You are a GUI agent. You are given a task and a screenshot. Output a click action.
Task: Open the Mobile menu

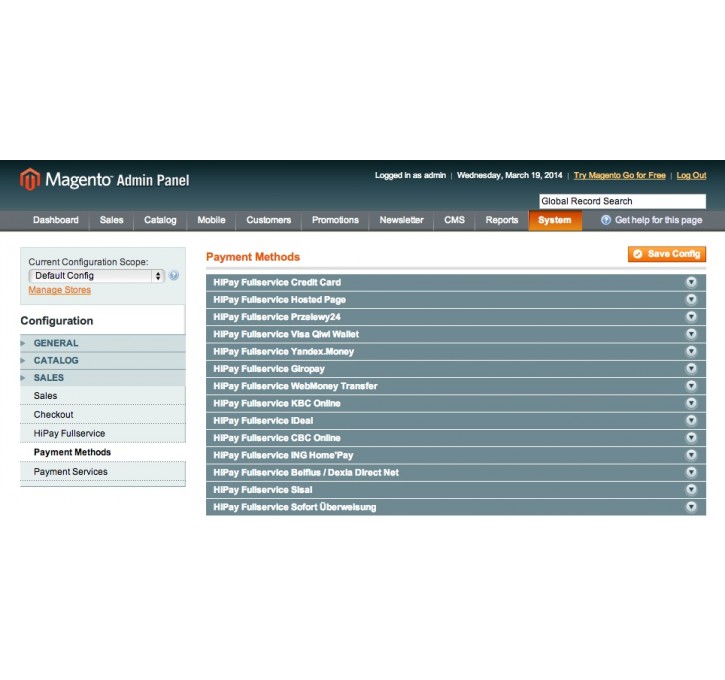211,220
